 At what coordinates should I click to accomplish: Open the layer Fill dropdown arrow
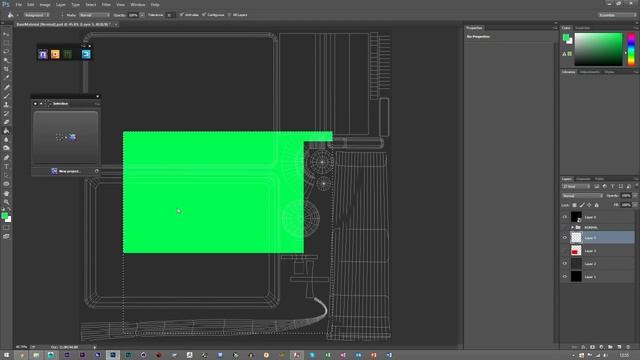[635, 205]
